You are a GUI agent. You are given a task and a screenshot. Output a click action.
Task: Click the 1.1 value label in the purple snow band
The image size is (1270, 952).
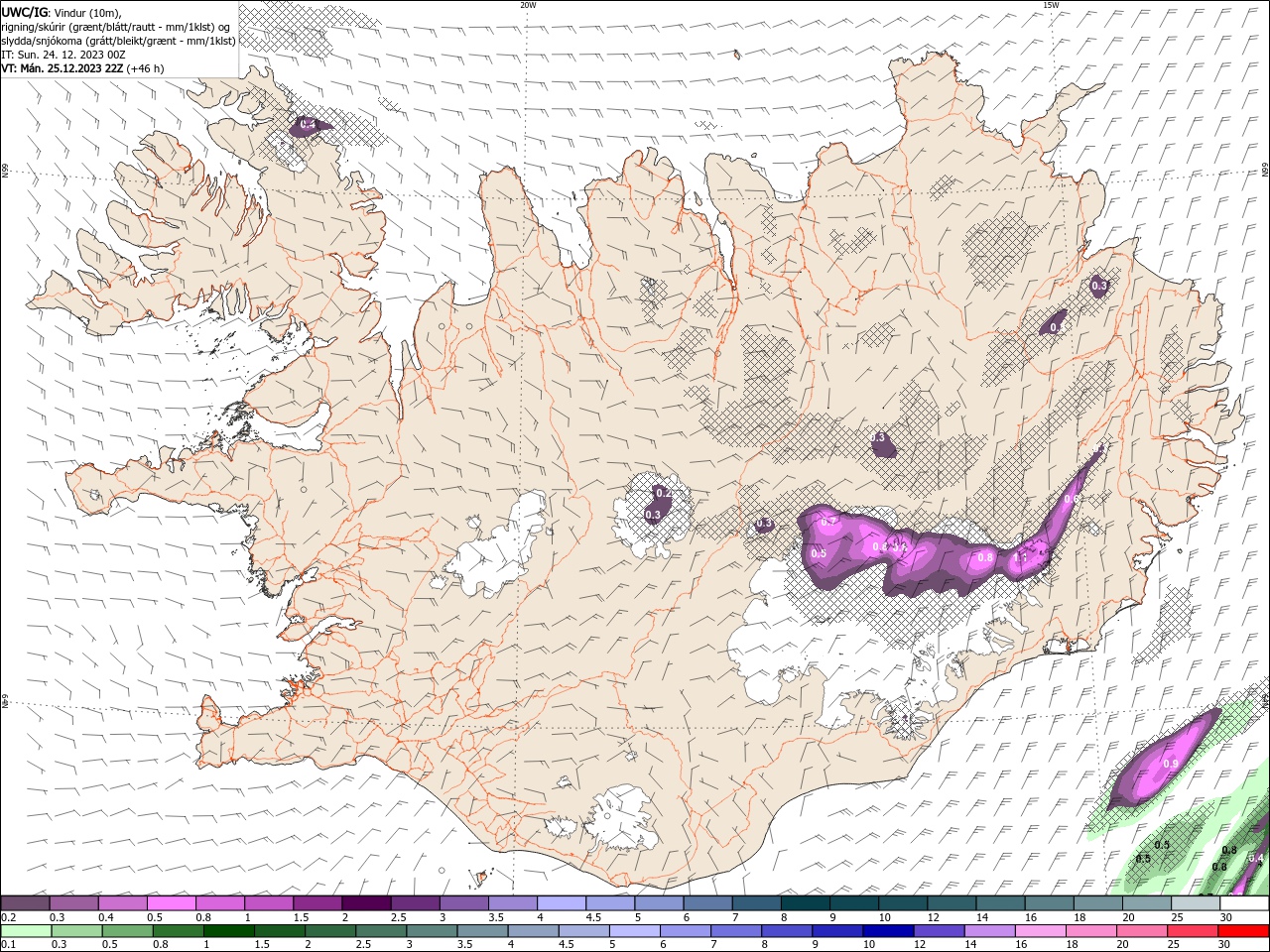(x=1019, y=558)
